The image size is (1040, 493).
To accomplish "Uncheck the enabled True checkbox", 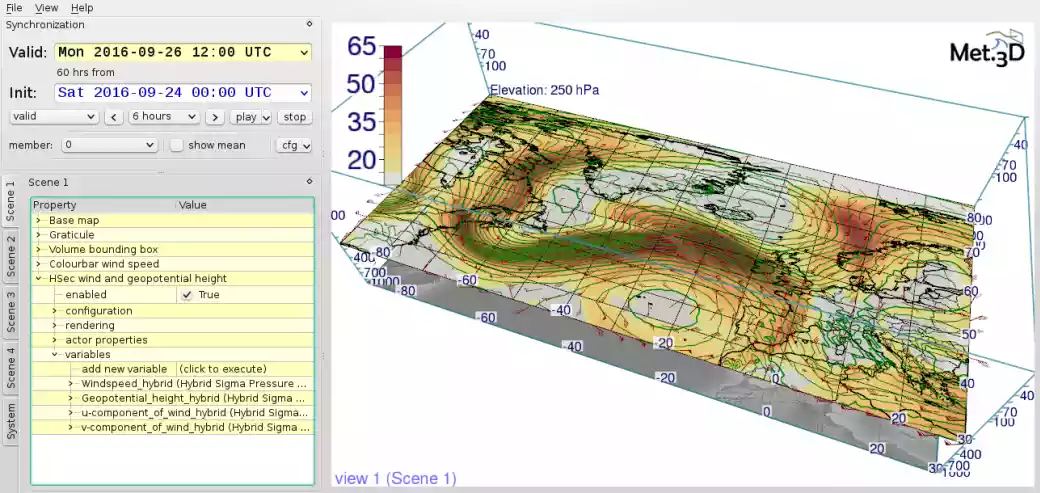I will 187,295.
